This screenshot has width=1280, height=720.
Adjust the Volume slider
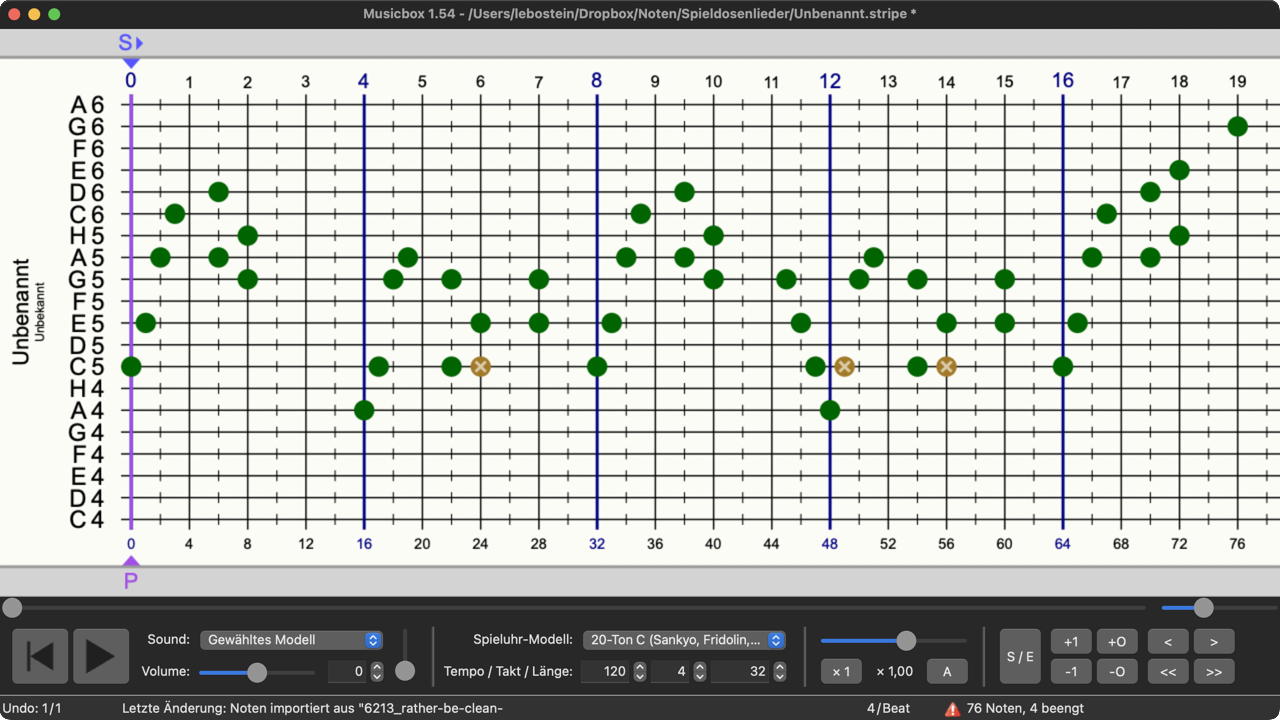click(x=257, y=672)
